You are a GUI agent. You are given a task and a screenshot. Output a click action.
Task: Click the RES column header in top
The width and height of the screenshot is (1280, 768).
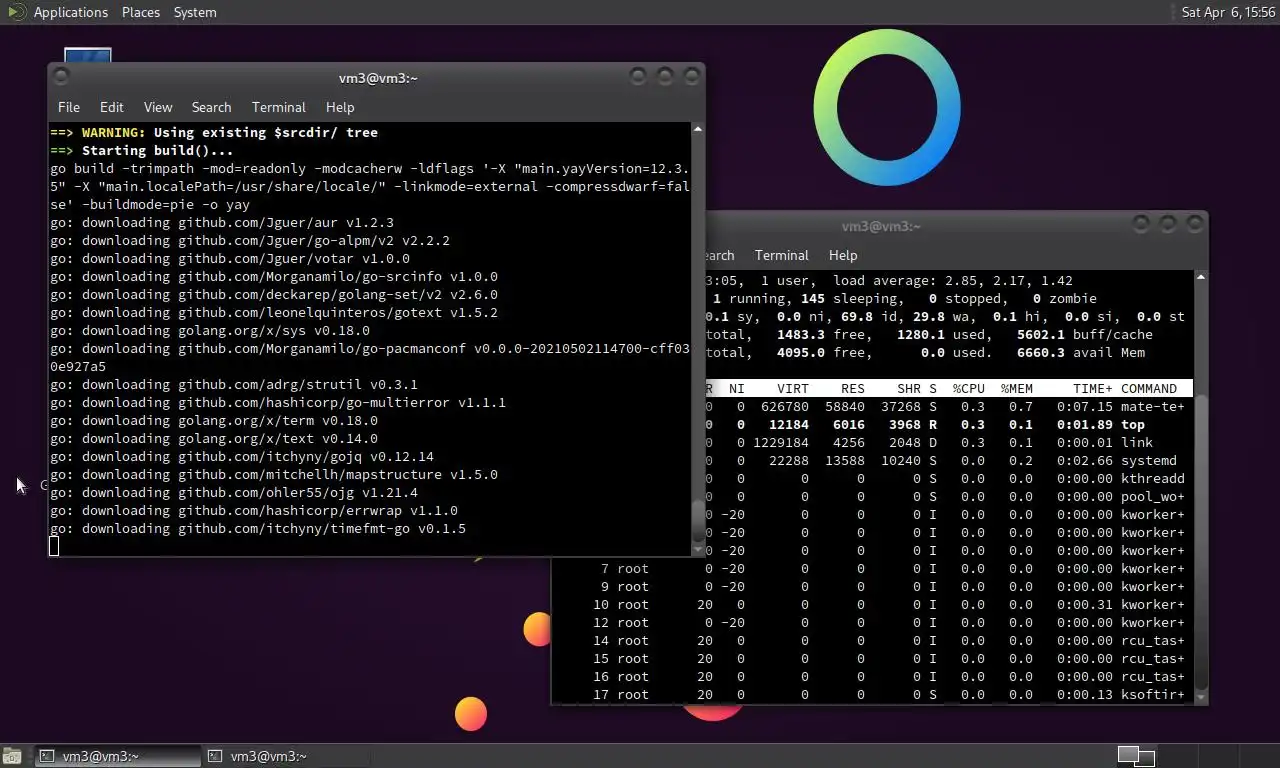pos(853,388)
